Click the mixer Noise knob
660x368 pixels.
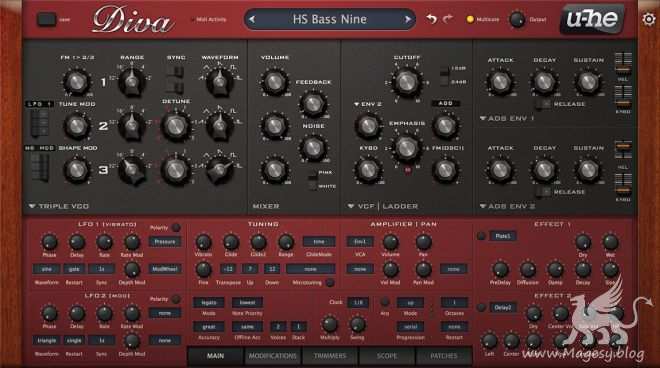pyautogui.click(x=313, y=147)
